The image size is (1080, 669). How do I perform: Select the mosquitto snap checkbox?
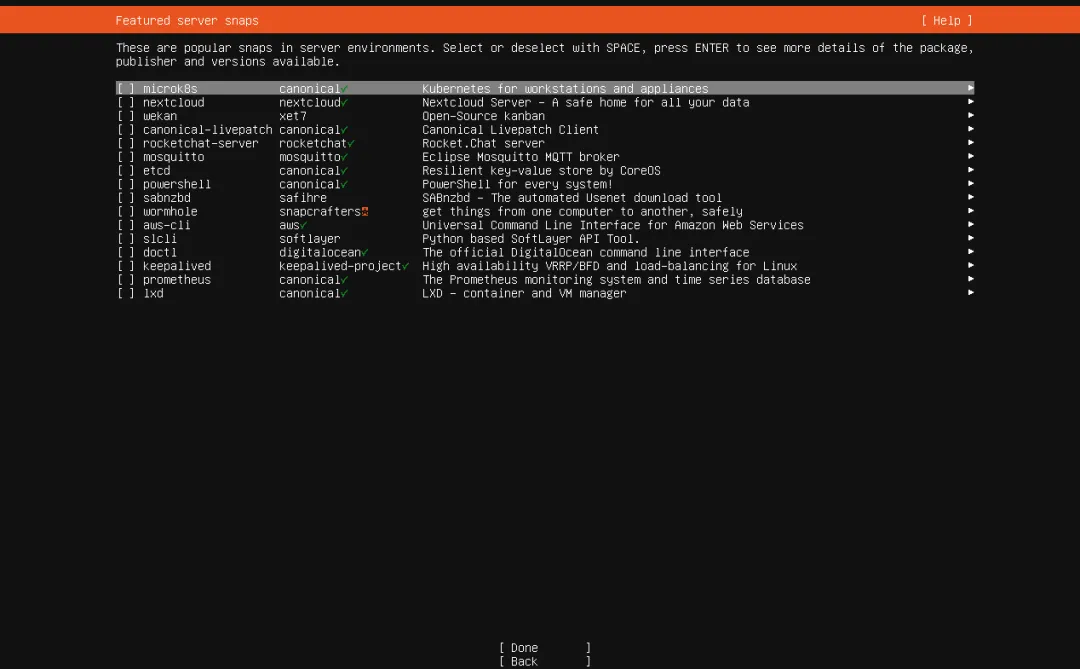126,156
